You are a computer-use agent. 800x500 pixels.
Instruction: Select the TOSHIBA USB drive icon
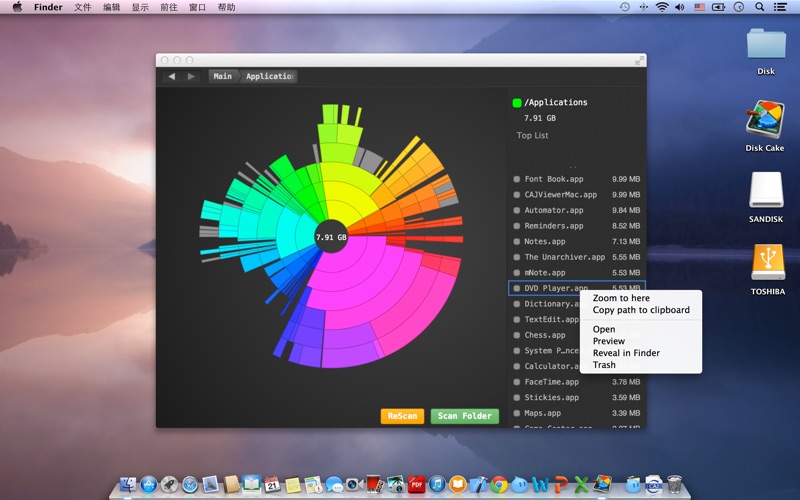767,263
